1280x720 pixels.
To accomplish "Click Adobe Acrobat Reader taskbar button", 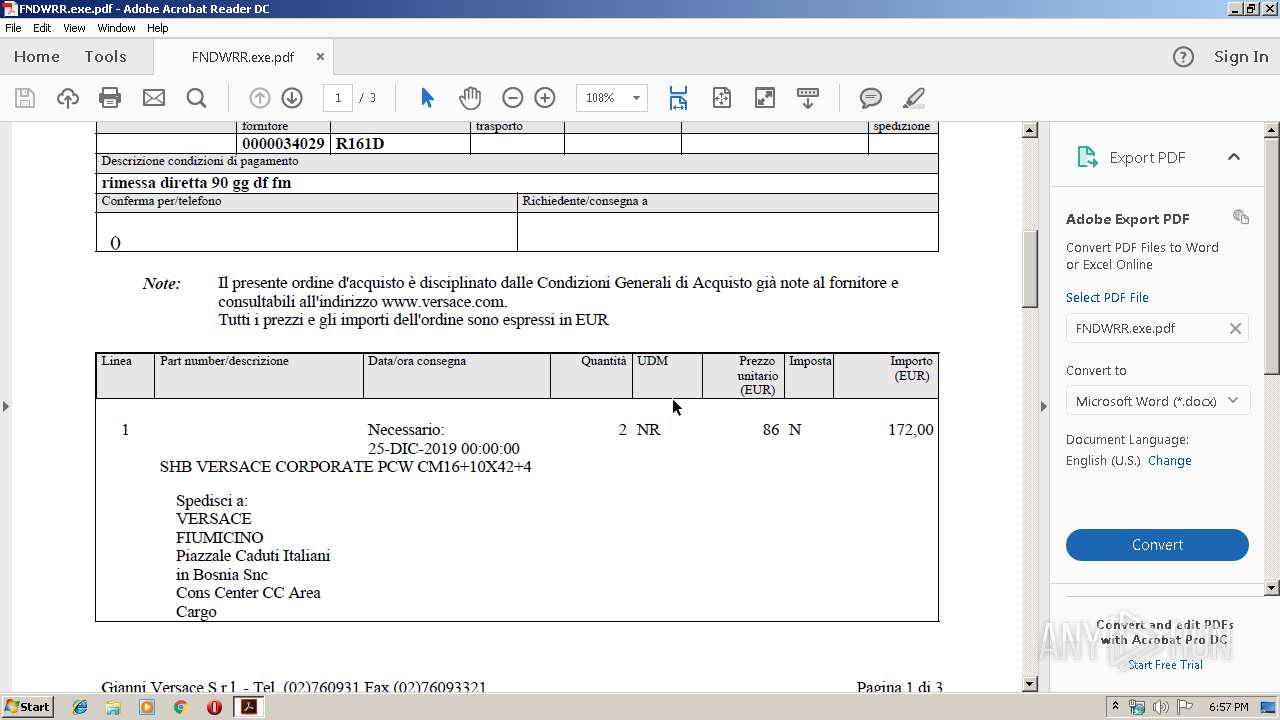I will [x=248, y=707].
